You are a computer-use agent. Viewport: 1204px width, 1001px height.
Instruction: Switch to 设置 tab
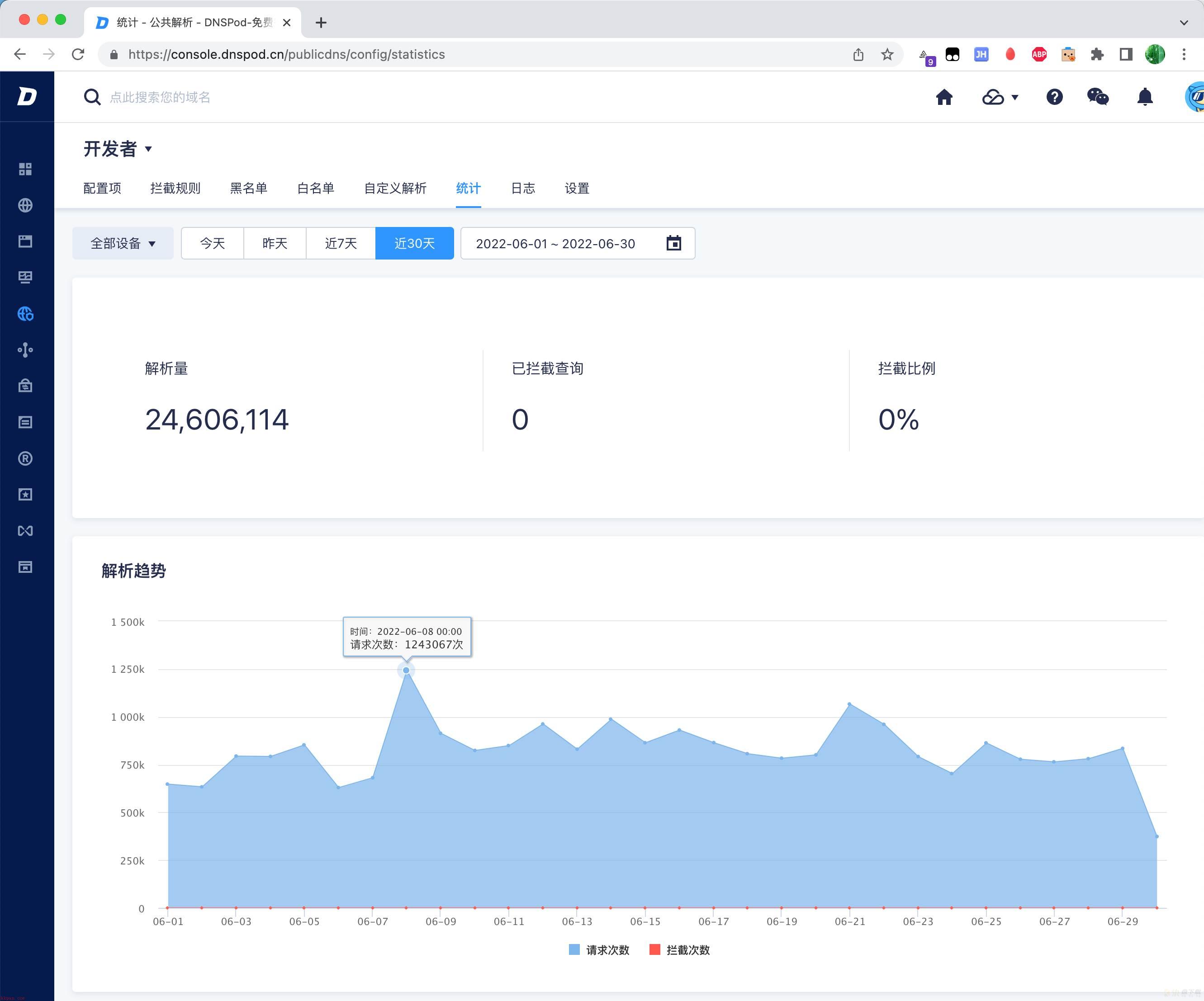(x=577, y=188)
